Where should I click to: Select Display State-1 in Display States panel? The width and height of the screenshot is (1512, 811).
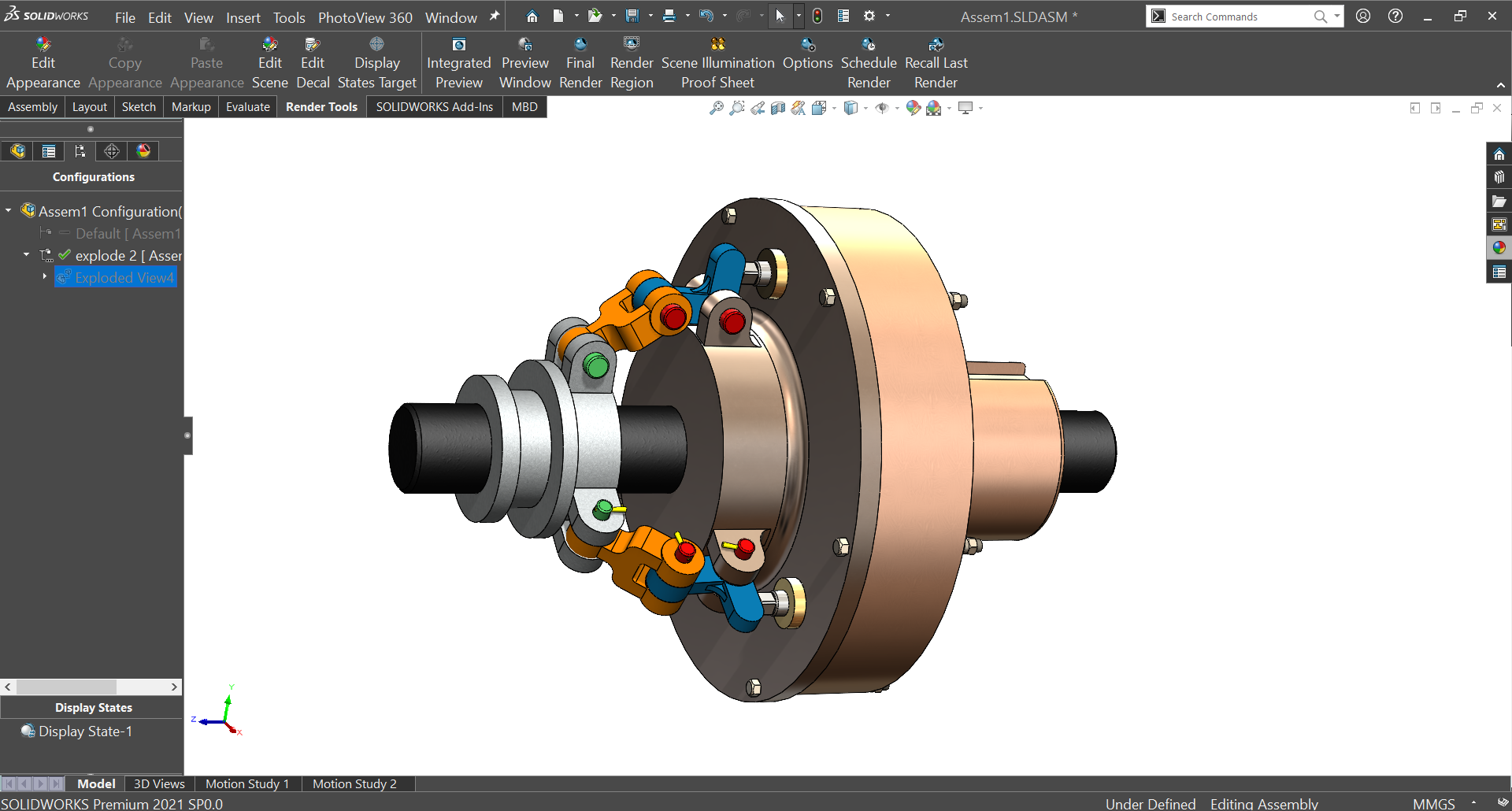click(84, 731)
